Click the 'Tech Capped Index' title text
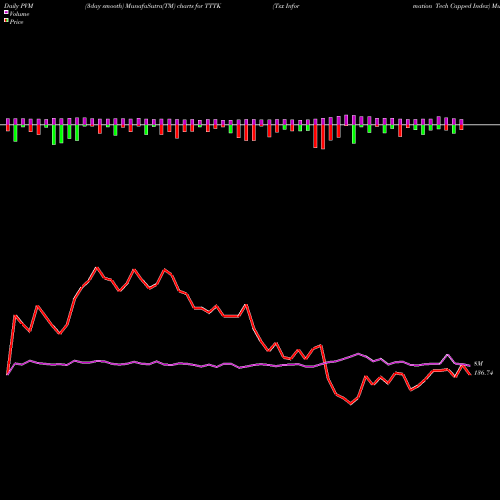The image size is (500, 500). pyautogui.click(x=463, y=6)
